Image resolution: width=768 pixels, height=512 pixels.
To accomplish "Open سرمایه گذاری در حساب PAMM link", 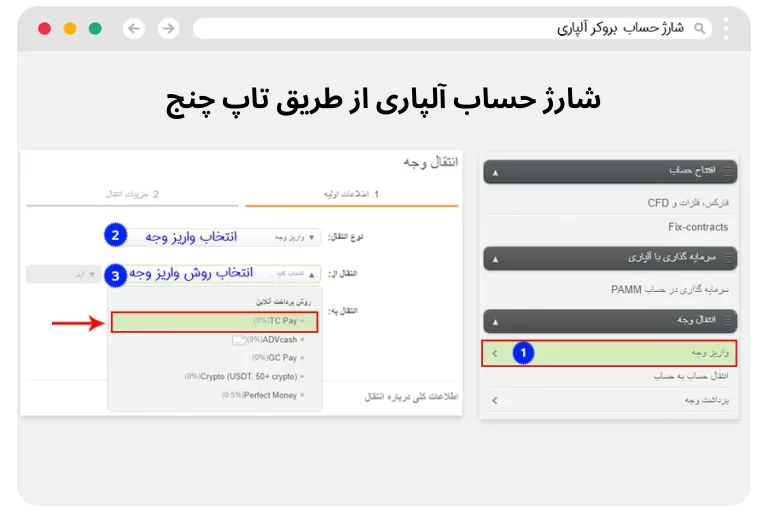I will coord(670,290).
